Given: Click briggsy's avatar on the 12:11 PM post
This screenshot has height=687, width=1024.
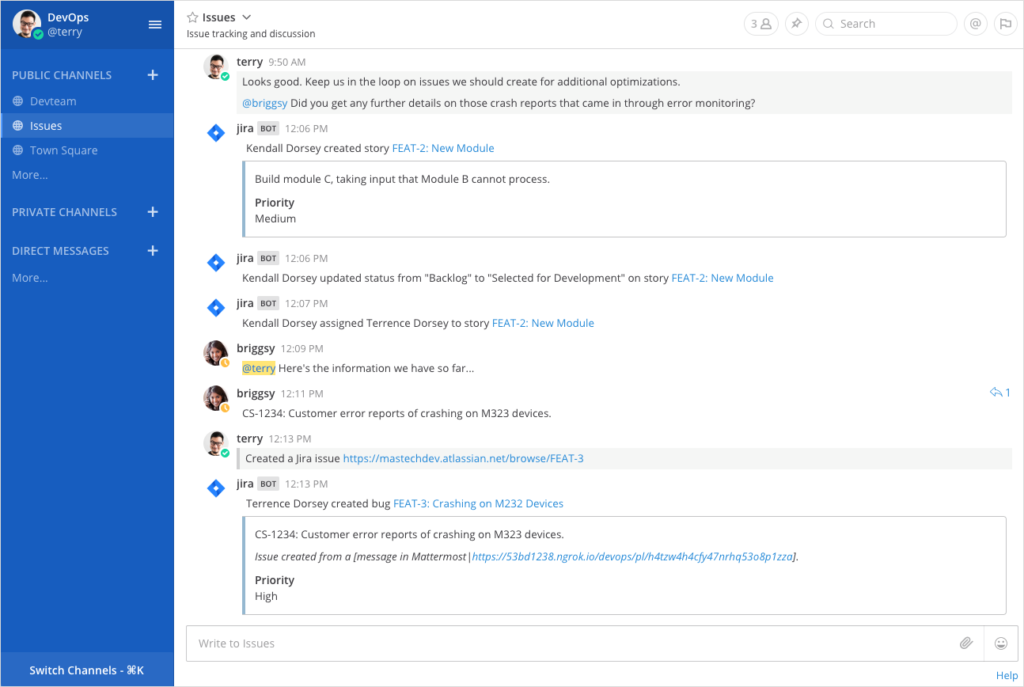Looking at the screenshot, I should coord(216,398).
